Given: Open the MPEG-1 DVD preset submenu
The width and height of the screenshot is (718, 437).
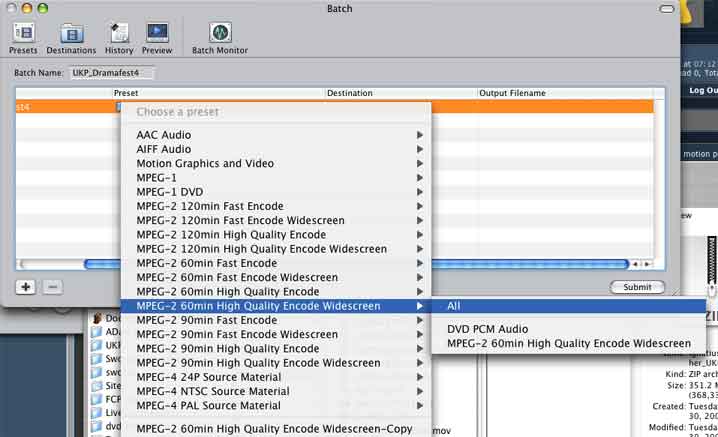Looking at the screenshot, I should tap(276, 192).
